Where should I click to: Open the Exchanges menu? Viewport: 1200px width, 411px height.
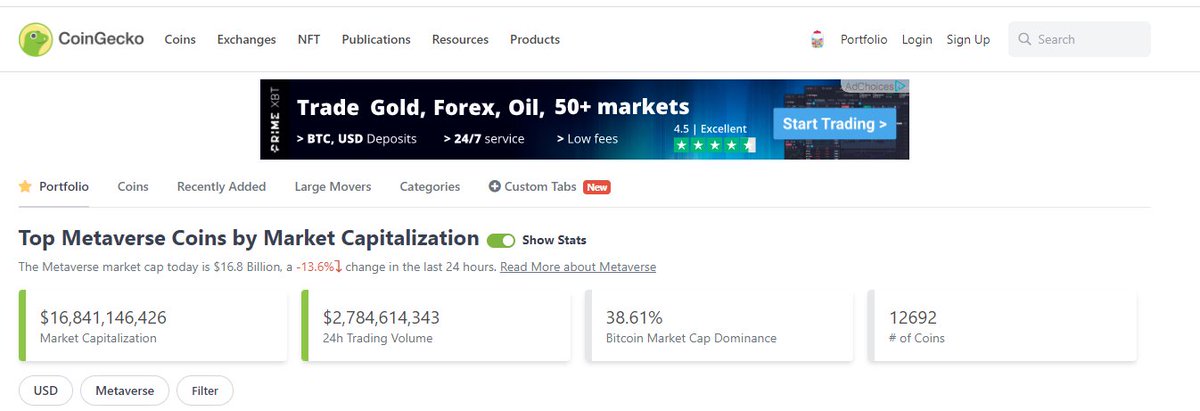[246, 40]
